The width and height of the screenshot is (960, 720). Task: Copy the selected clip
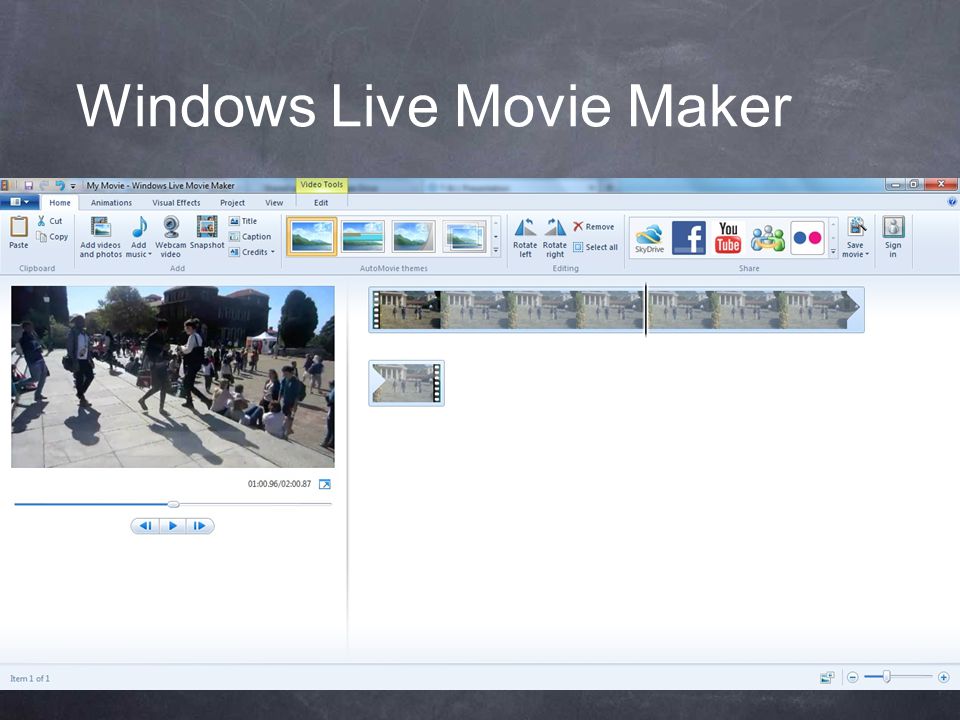tap(52, 236)
